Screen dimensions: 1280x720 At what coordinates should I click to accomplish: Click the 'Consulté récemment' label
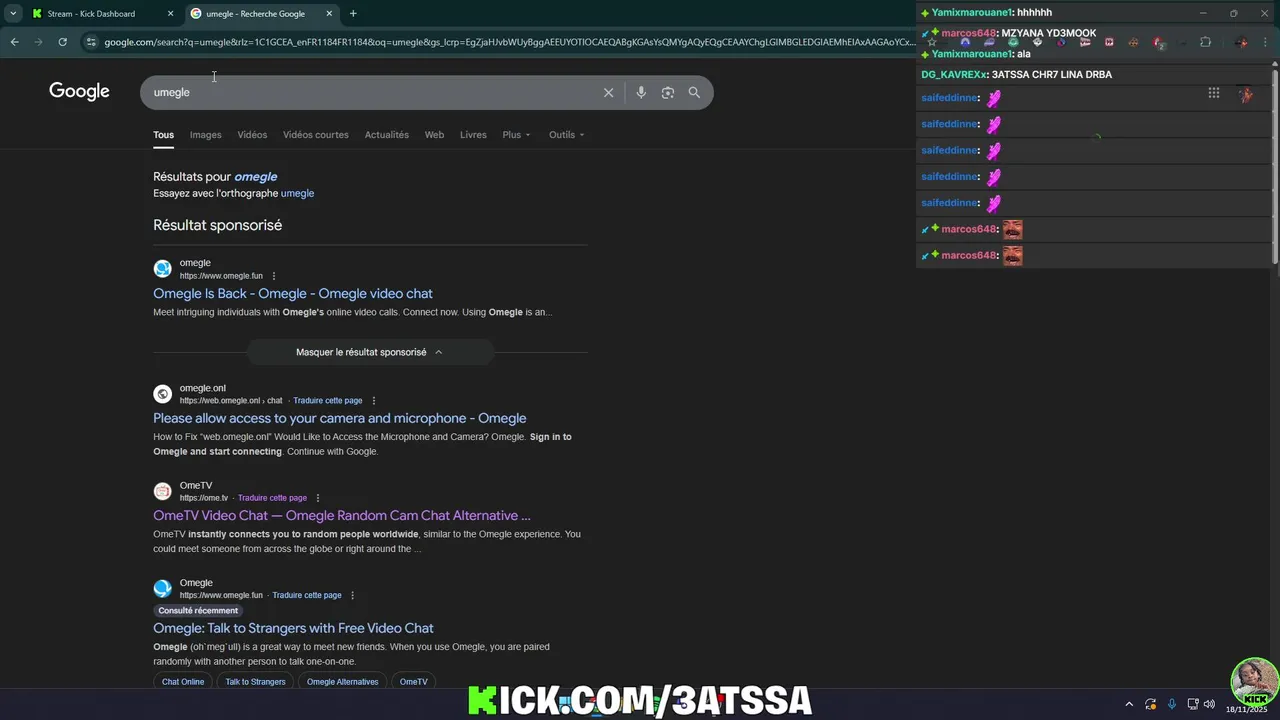(198, 610)
